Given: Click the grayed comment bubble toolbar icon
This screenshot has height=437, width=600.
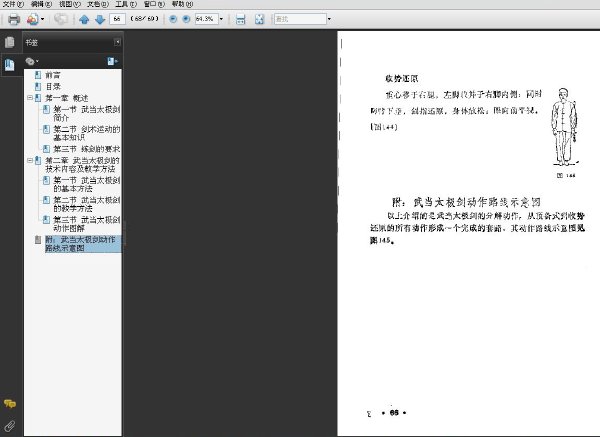Looking at the screenshot, I should pyautogui.click(x=60, y=19).
